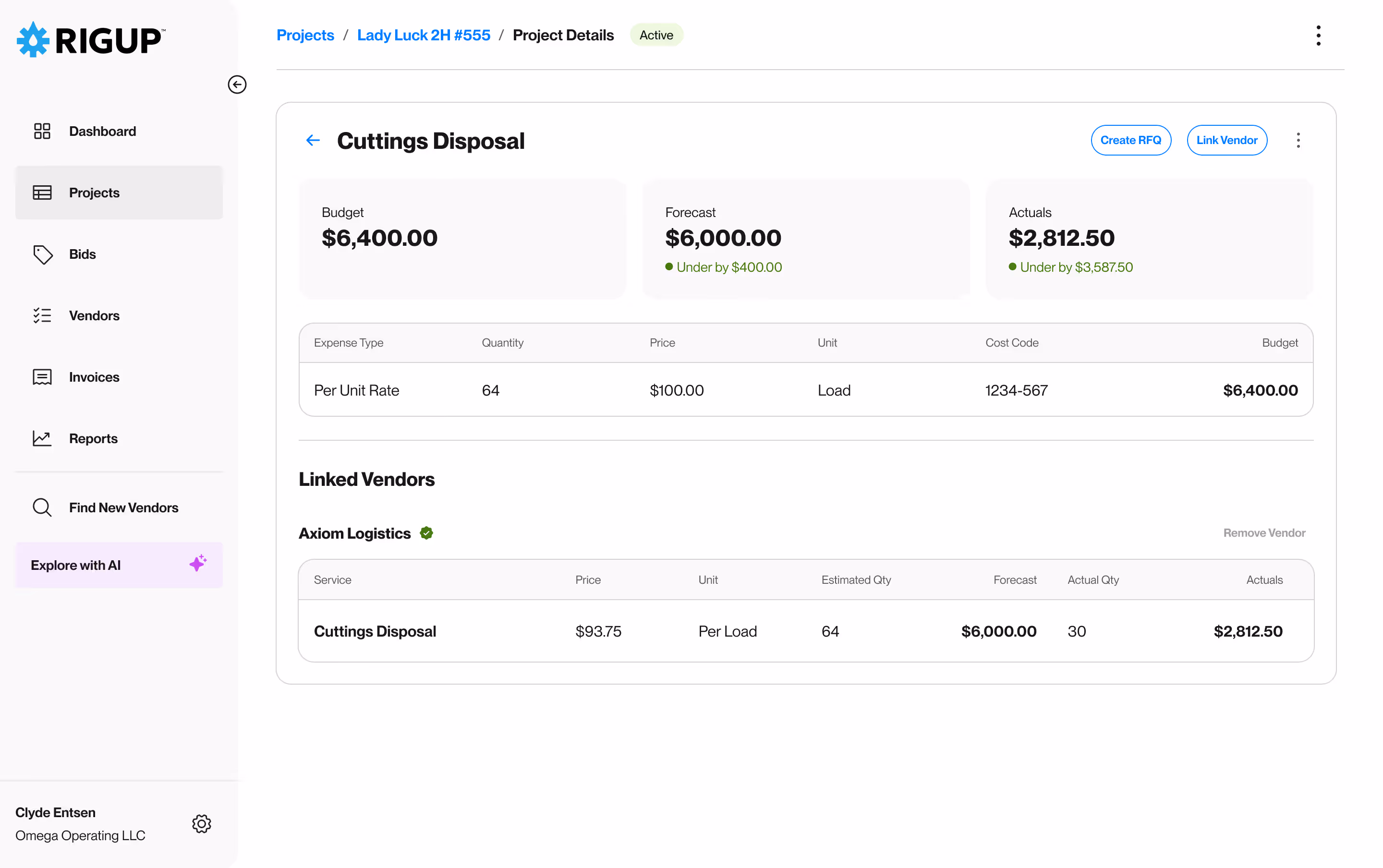Screen dimensions: 1383x868
Task: Click the user name Clyde Entsen
Action: [x=55, y=812]
